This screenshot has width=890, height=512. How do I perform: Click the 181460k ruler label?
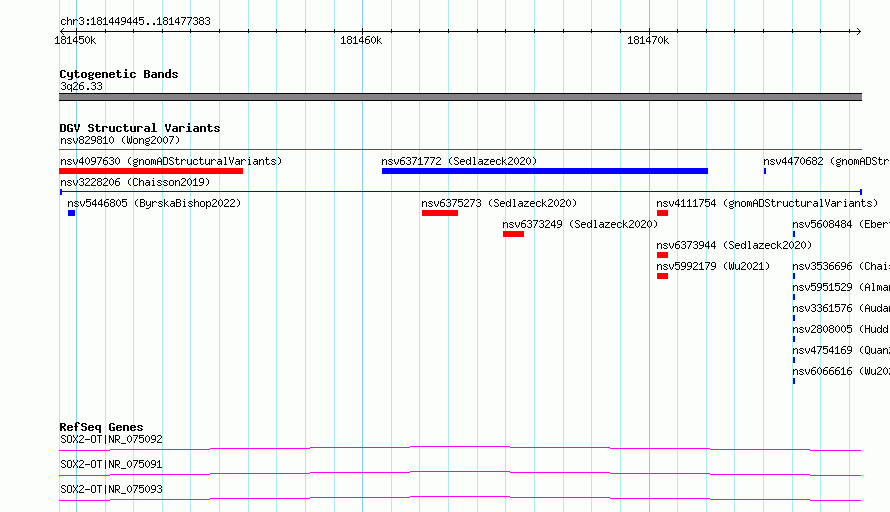[361, 40]
